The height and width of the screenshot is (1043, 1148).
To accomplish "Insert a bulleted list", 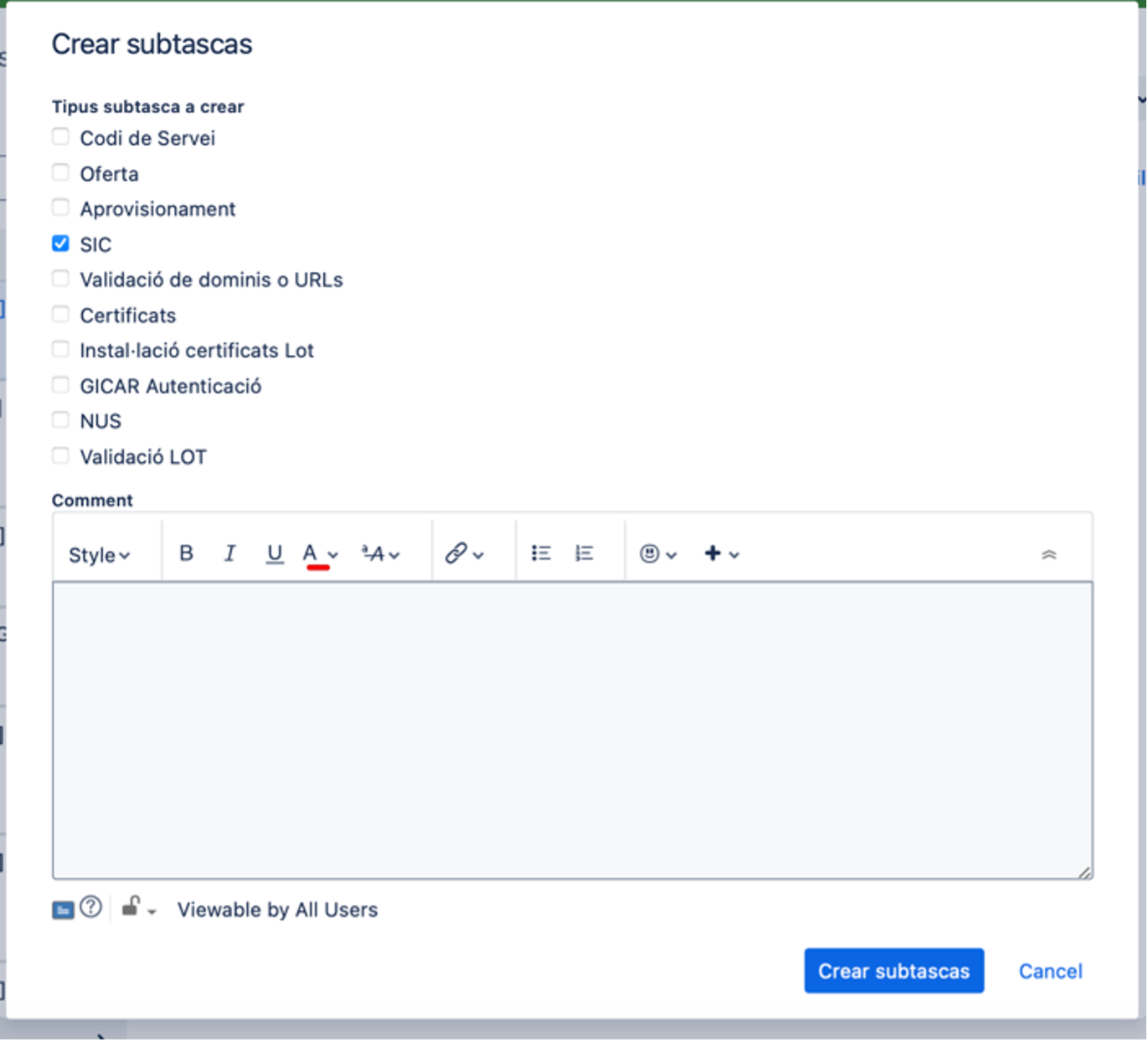I will click(541, 553).
